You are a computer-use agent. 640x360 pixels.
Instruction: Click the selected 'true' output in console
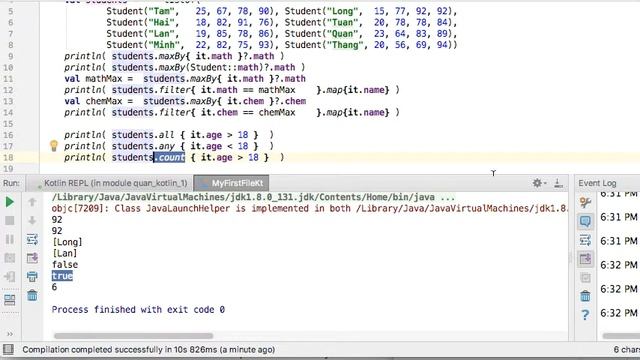pyautogui.click(x=62, y=276)
